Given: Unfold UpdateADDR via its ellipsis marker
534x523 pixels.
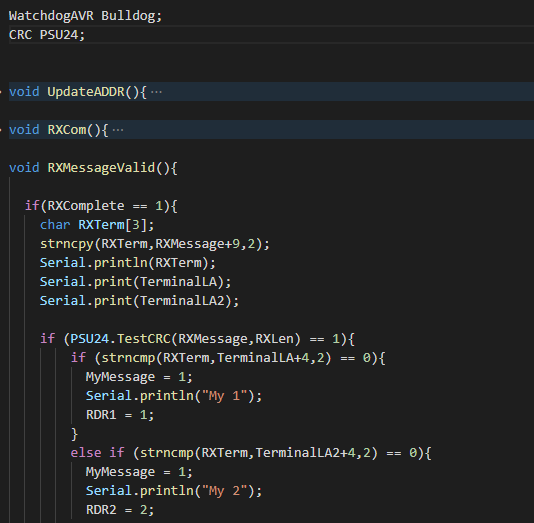Looking at the screenshot, I should point(156,92).
